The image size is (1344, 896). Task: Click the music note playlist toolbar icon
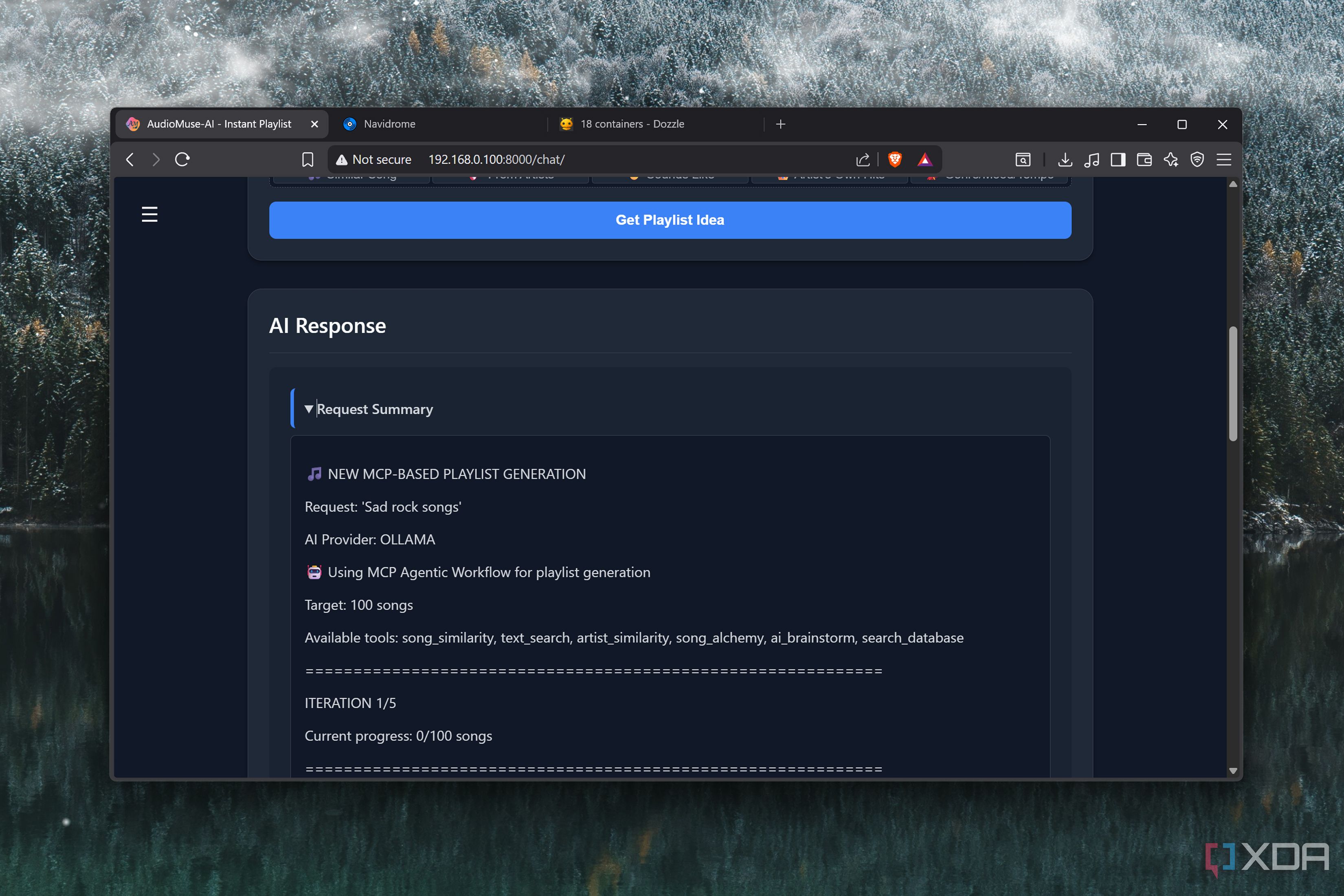(1091, 159)
